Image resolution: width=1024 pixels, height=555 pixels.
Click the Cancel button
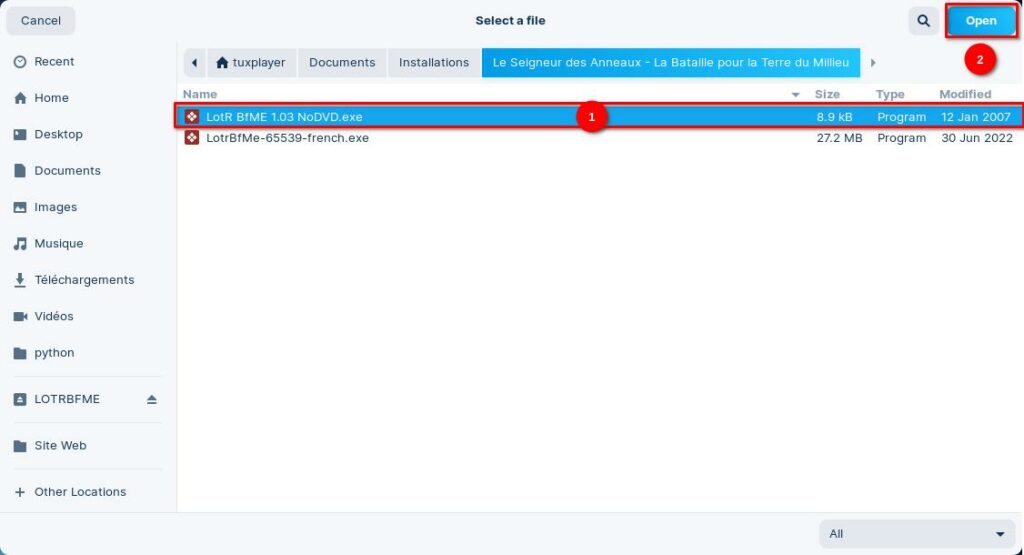click(x=41, y=21)
